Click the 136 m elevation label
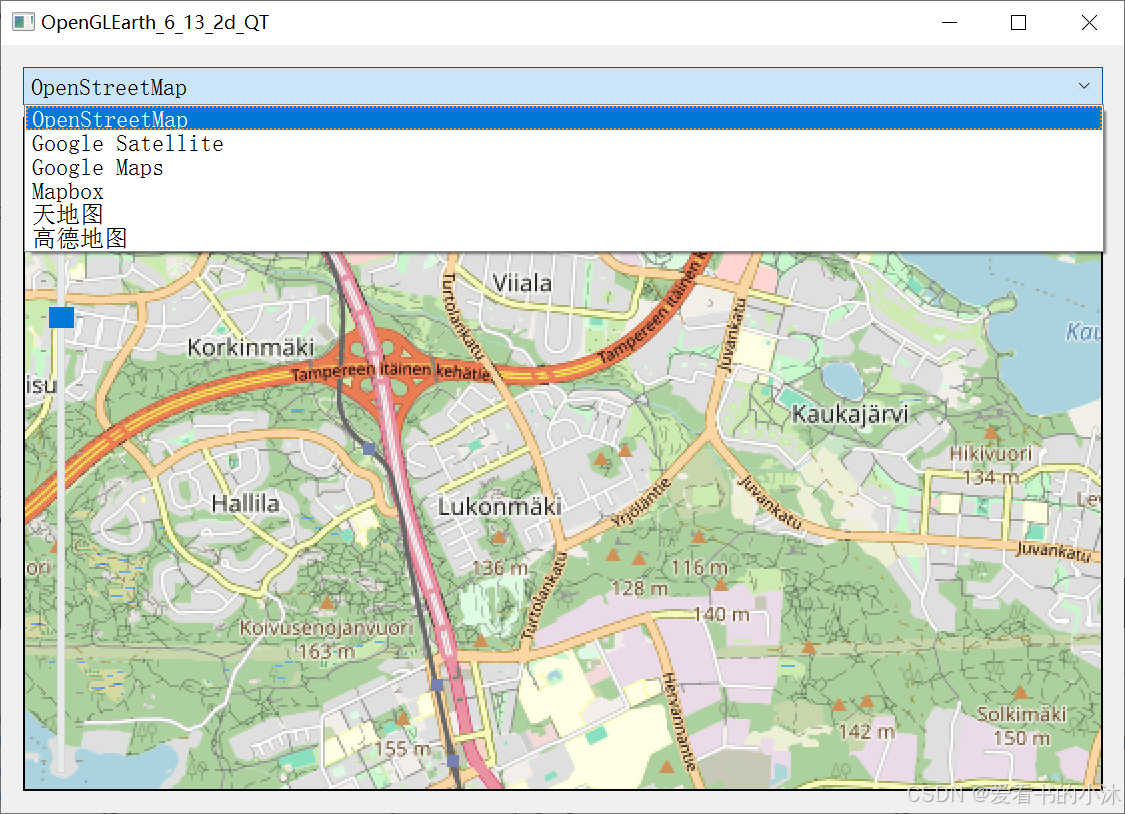The height and width of the screenshot is (814, 1125). pos(500,568)
